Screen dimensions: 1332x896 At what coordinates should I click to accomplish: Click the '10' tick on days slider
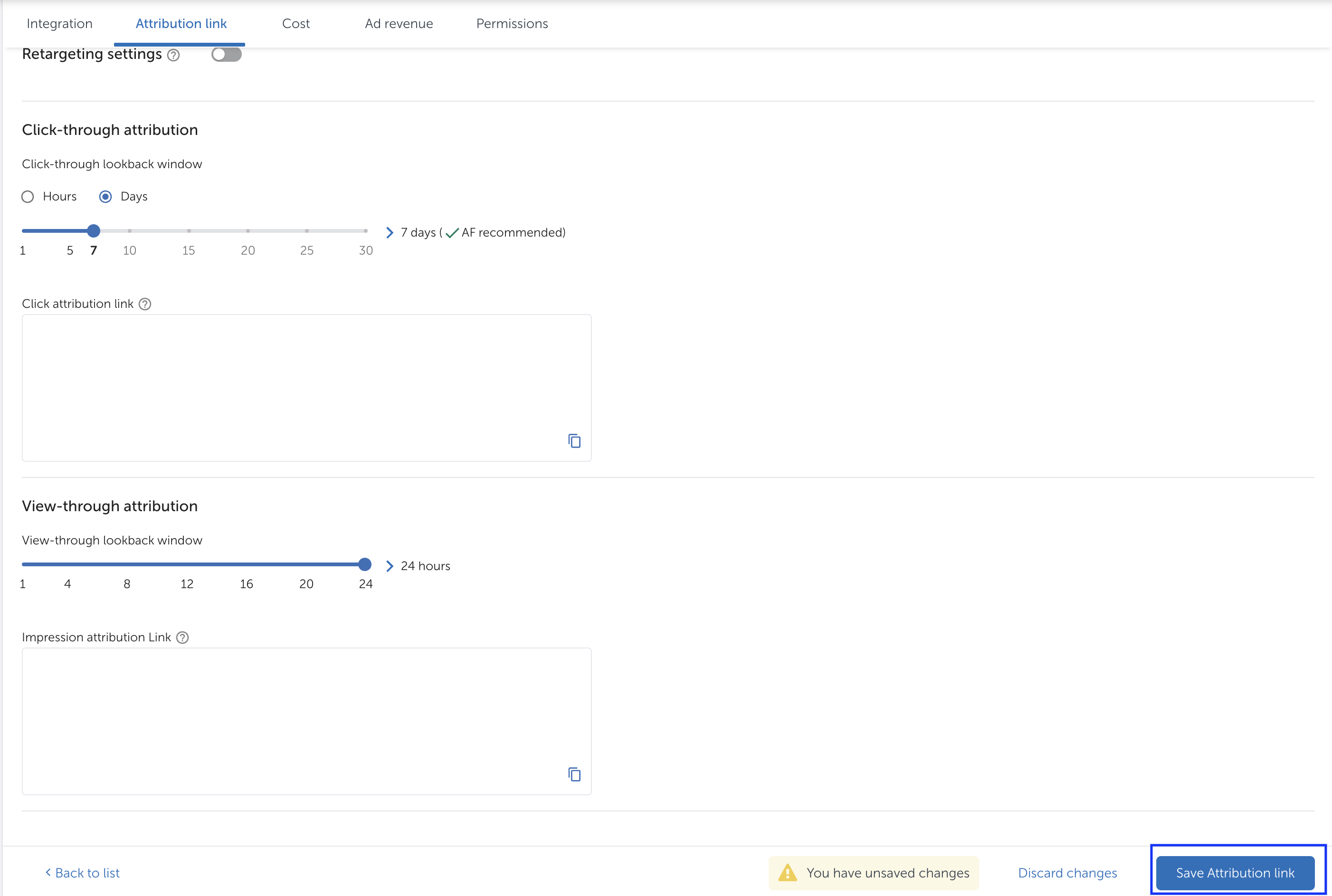click(130, 250)
